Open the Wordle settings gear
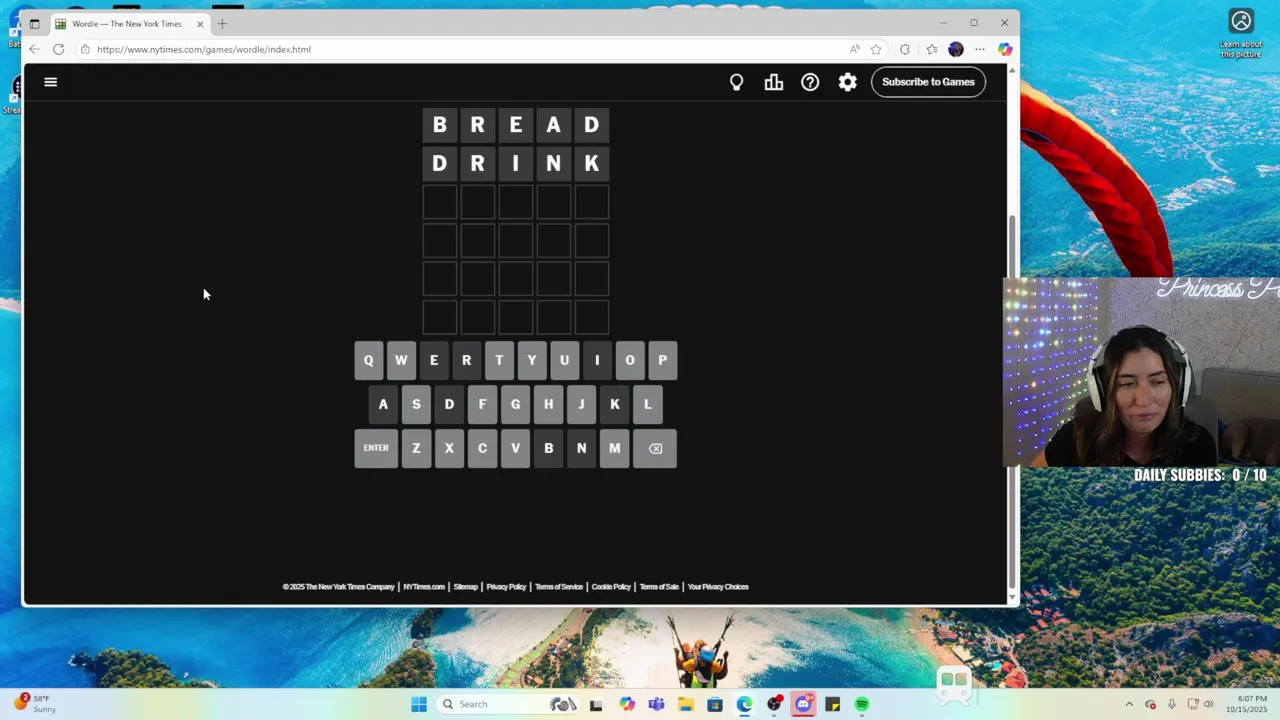The height and width of the screenshot is (720, 1280). 848,82
